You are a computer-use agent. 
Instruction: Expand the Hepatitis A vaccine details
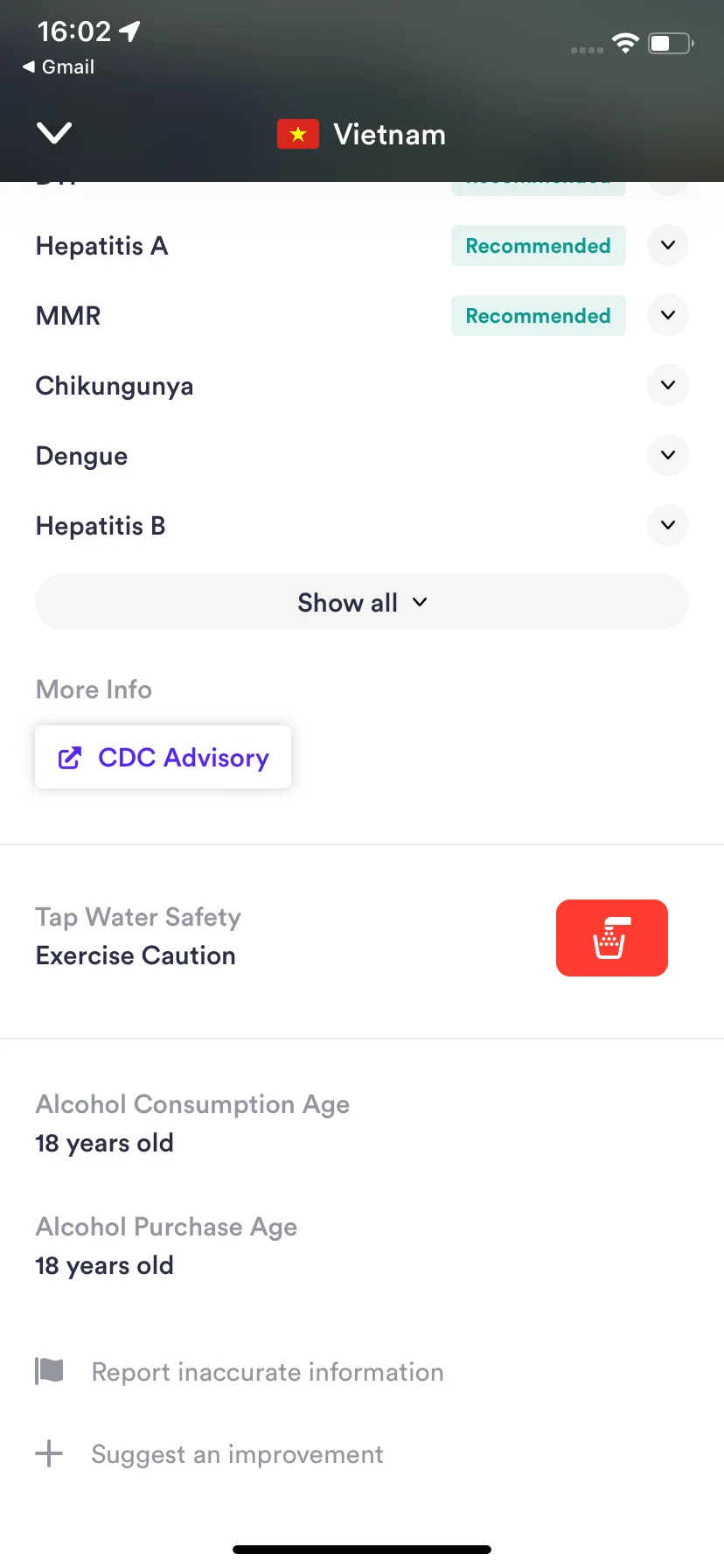point(668,245)
